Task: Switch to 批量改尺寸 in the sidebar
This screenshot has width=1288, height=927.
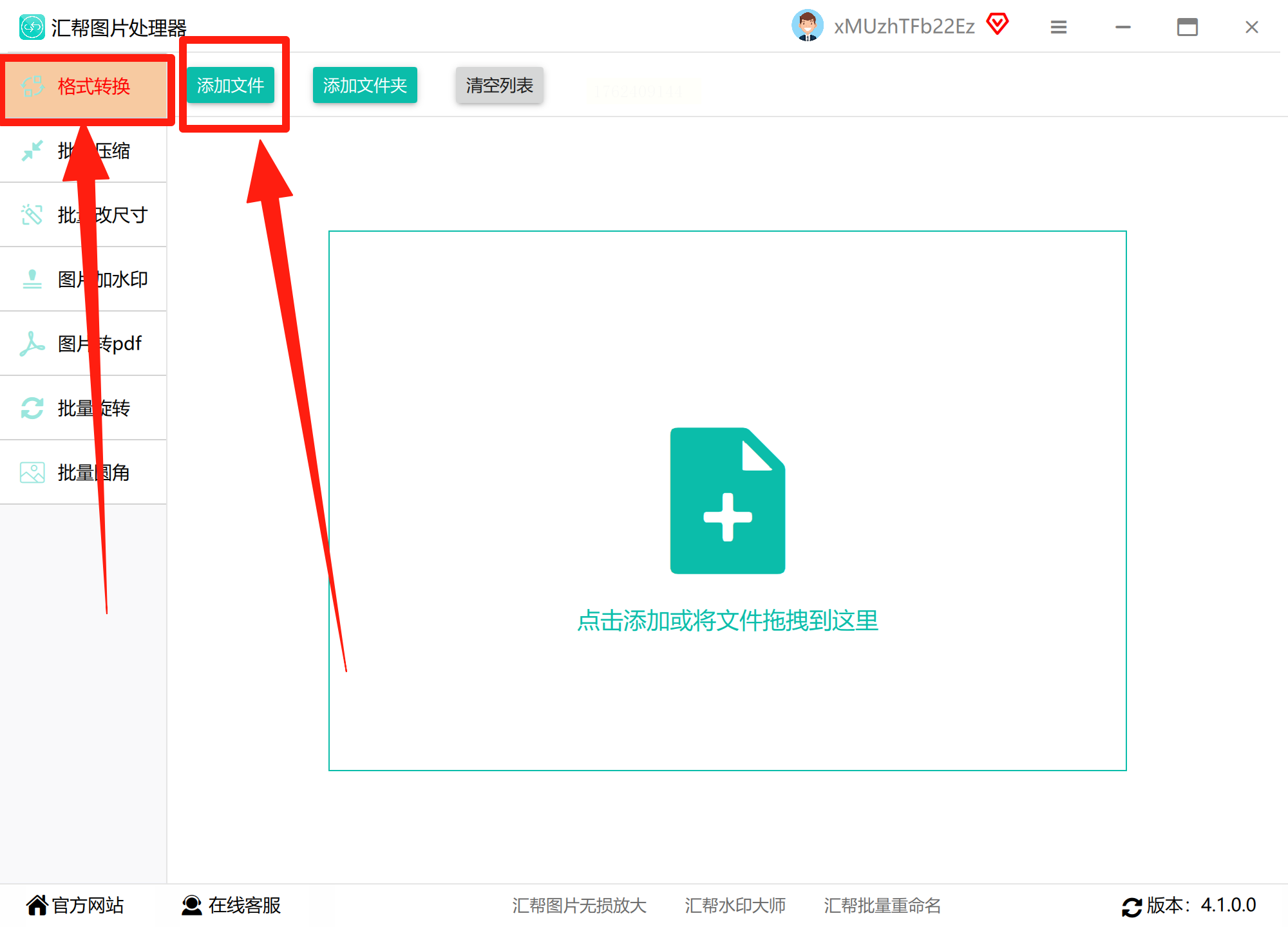Action: tap(122, 215)
